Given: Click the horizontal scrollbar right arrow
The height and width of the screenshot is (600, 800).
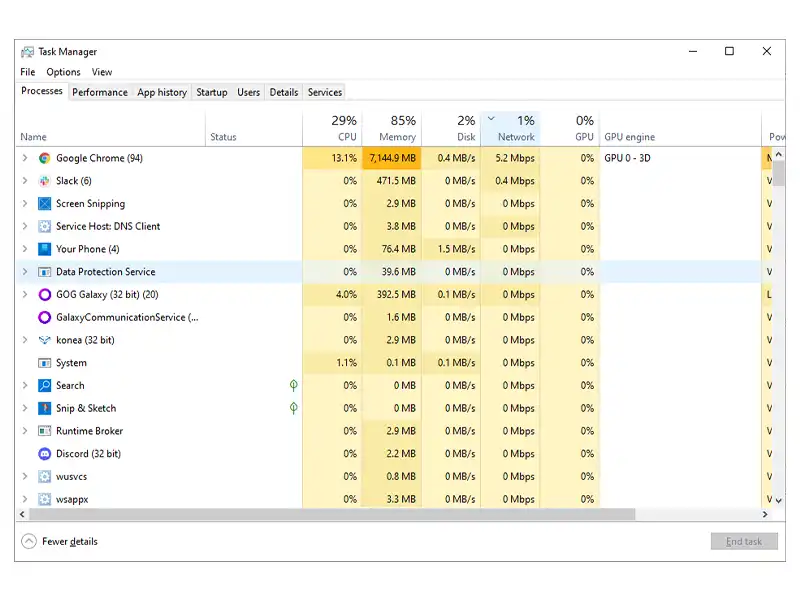Looking at the screenshot, I should click(765, 514).
